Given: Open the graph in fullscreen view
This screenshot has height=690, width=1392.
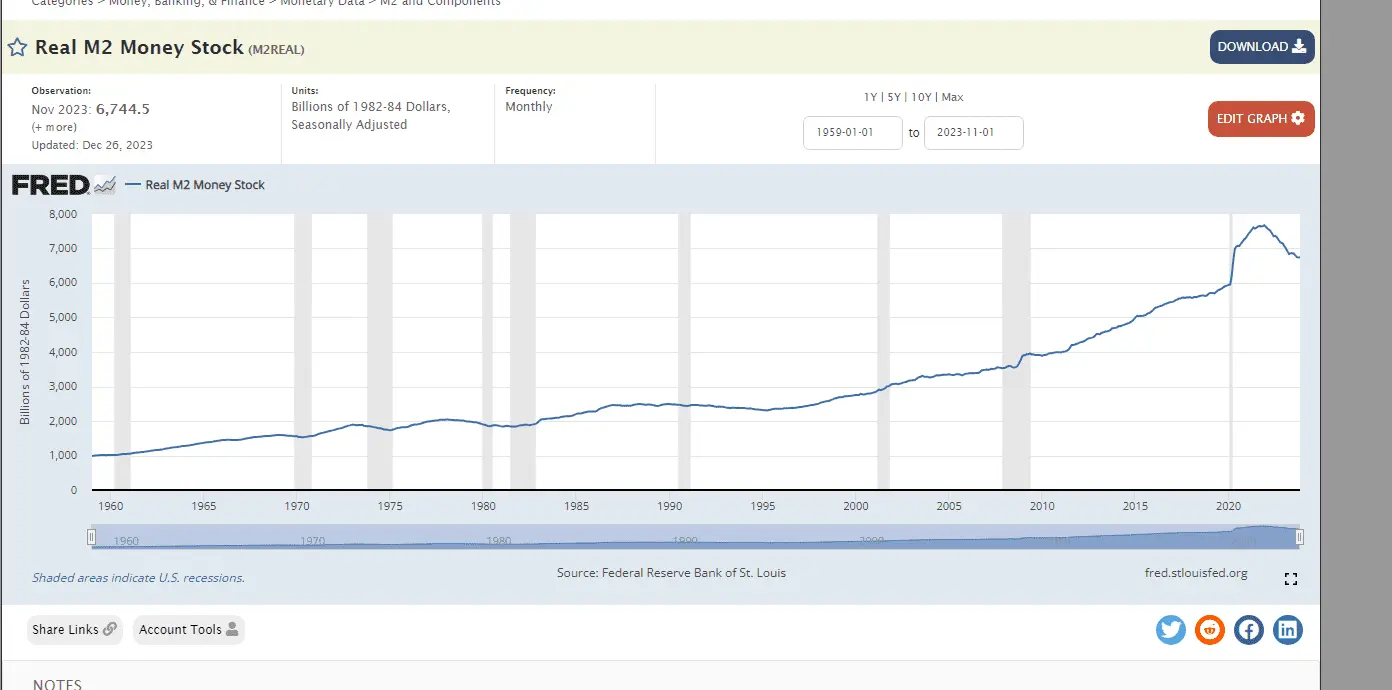Looking at the screenshot, I should (1290, 579).
